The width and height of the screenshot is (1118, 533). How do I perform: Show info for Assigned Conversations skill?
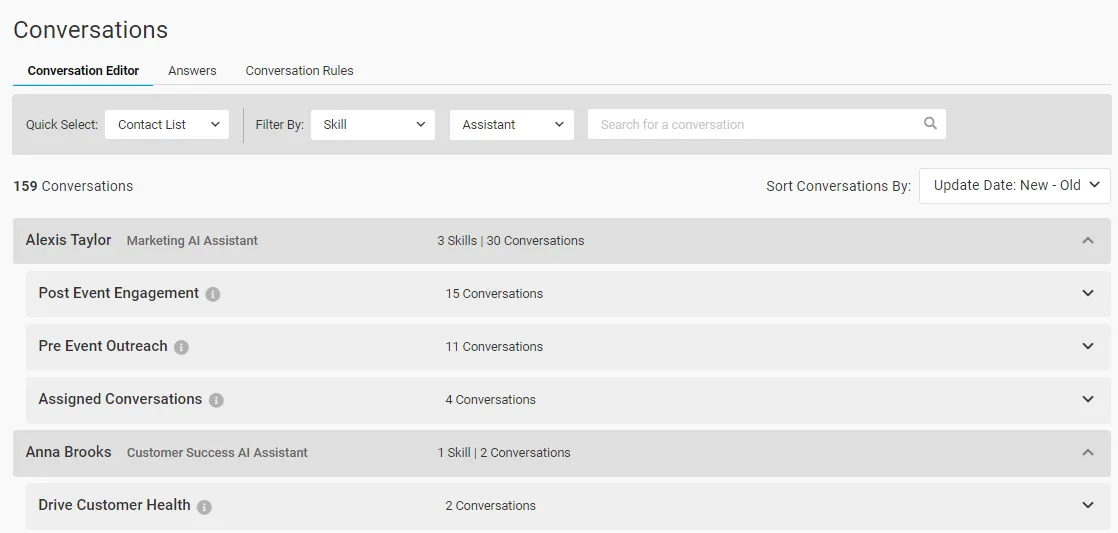[x=216, y=400]
